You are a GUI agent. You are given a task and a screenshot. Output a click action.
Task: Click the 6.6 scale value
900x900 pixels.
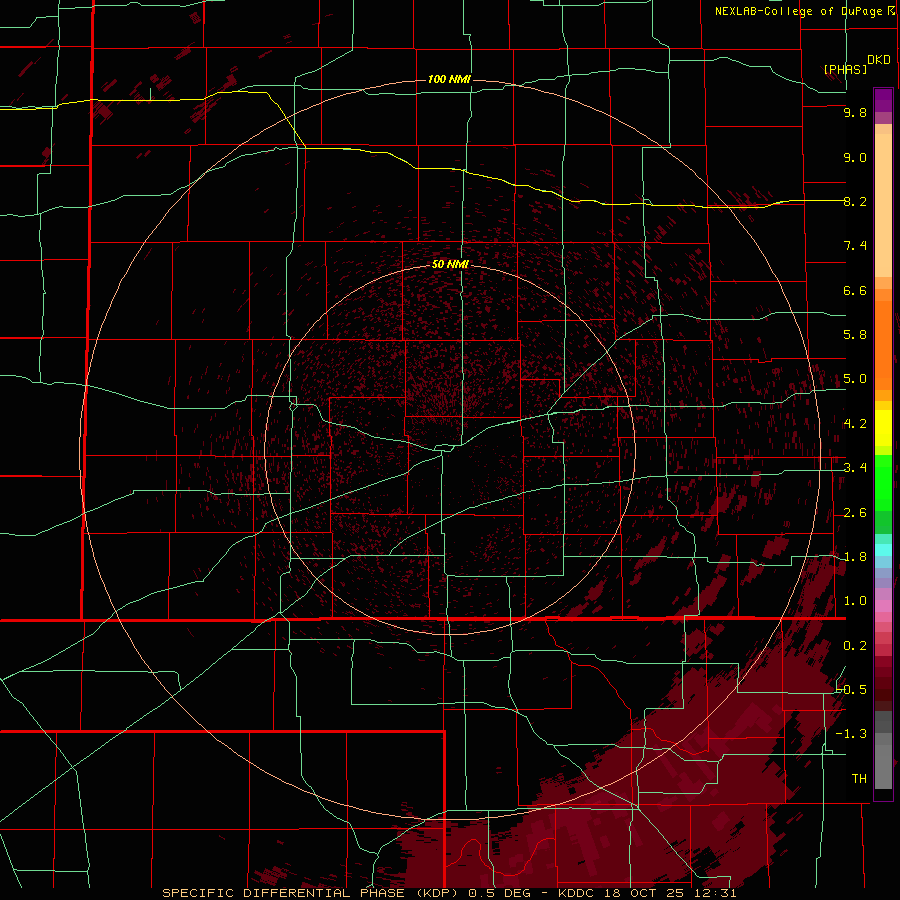(855, 290)
